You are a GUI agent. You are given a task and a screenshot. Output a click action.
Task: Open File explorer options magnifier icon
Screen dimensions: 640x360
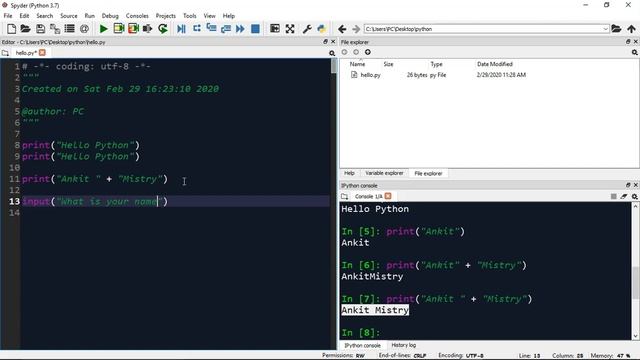point(635,53)
